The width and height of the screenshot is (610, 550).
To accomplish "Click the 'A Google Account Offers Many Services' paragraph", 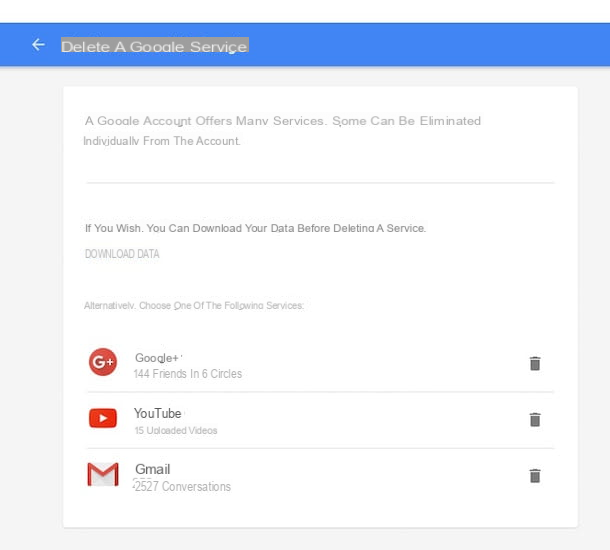I will 282,131.
